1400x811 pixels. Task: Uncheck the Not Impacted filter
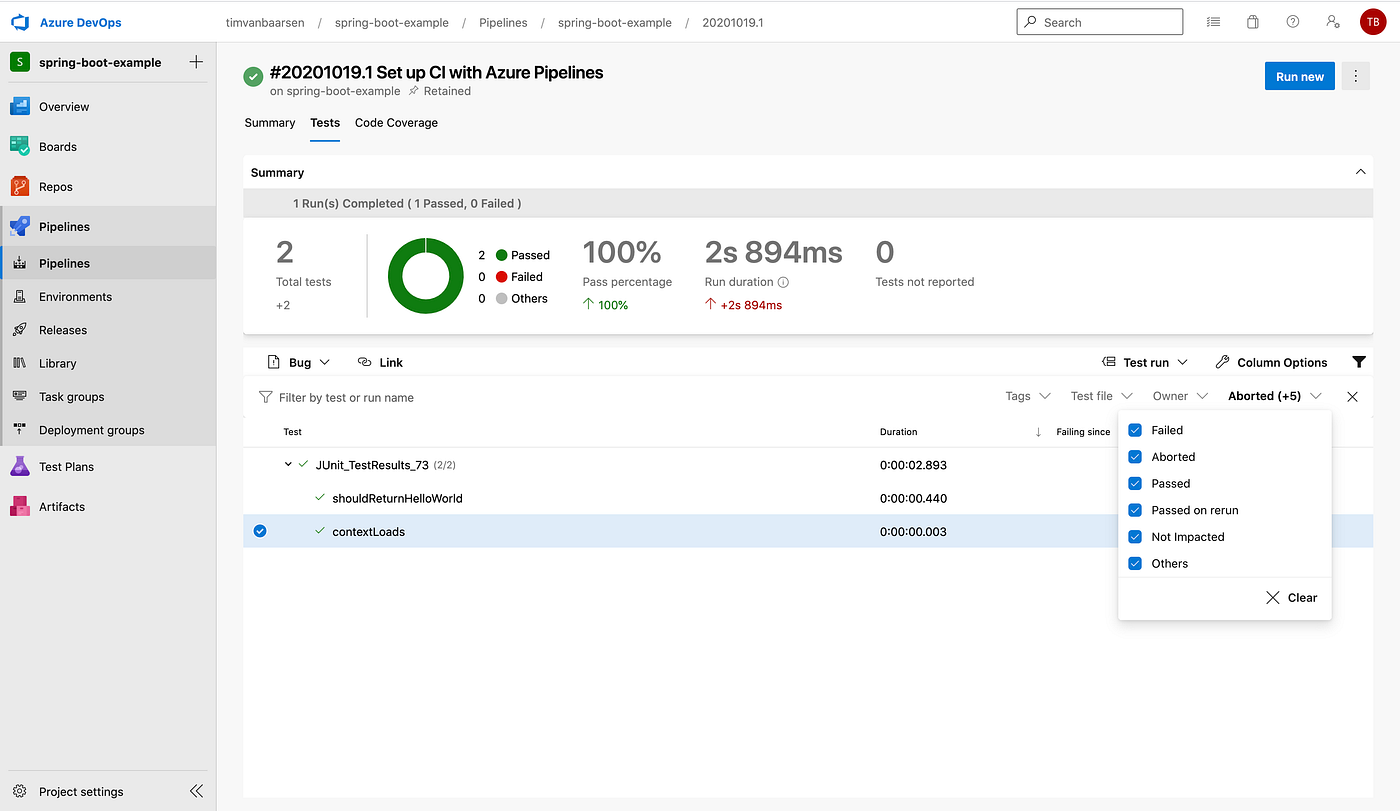tap(1135, 537)
